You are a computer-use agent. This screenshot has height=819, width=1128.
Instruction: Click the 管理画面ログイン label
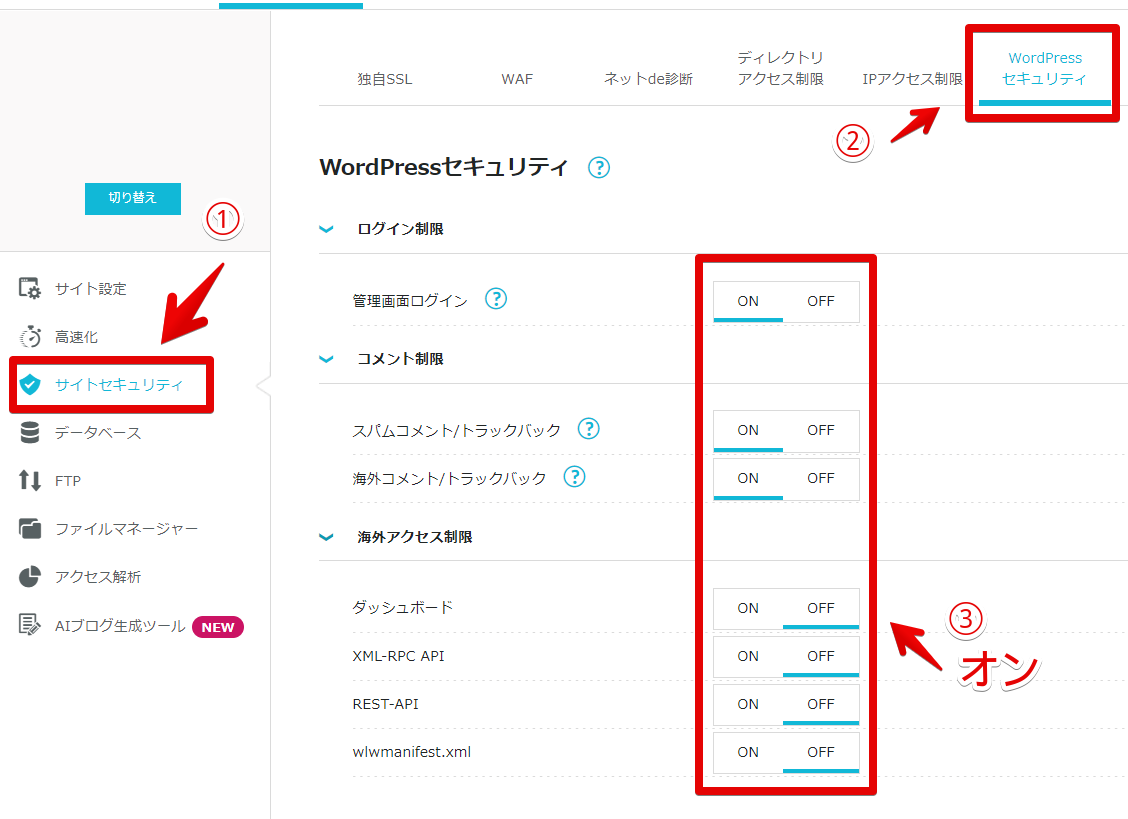coord(410,301)
